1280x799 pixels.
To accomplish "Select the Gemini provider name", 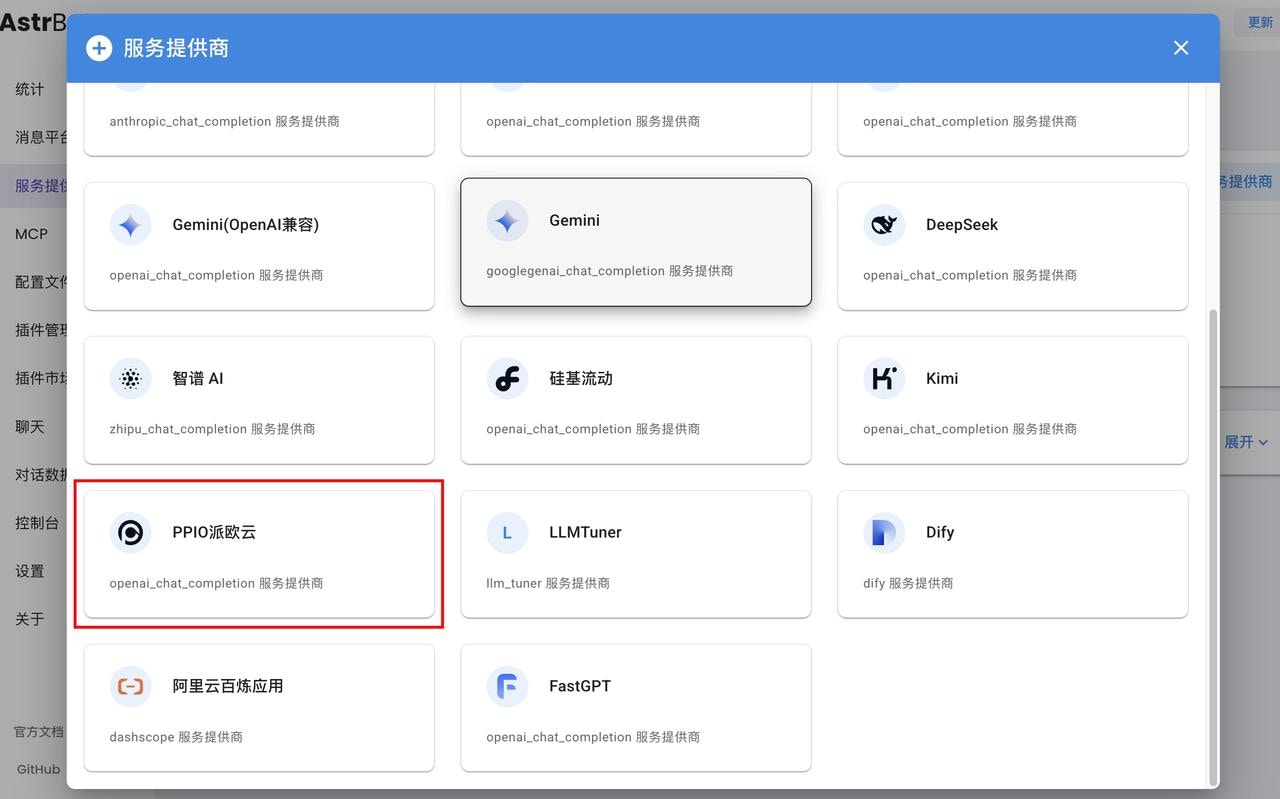I will click(x=574, y=221).
